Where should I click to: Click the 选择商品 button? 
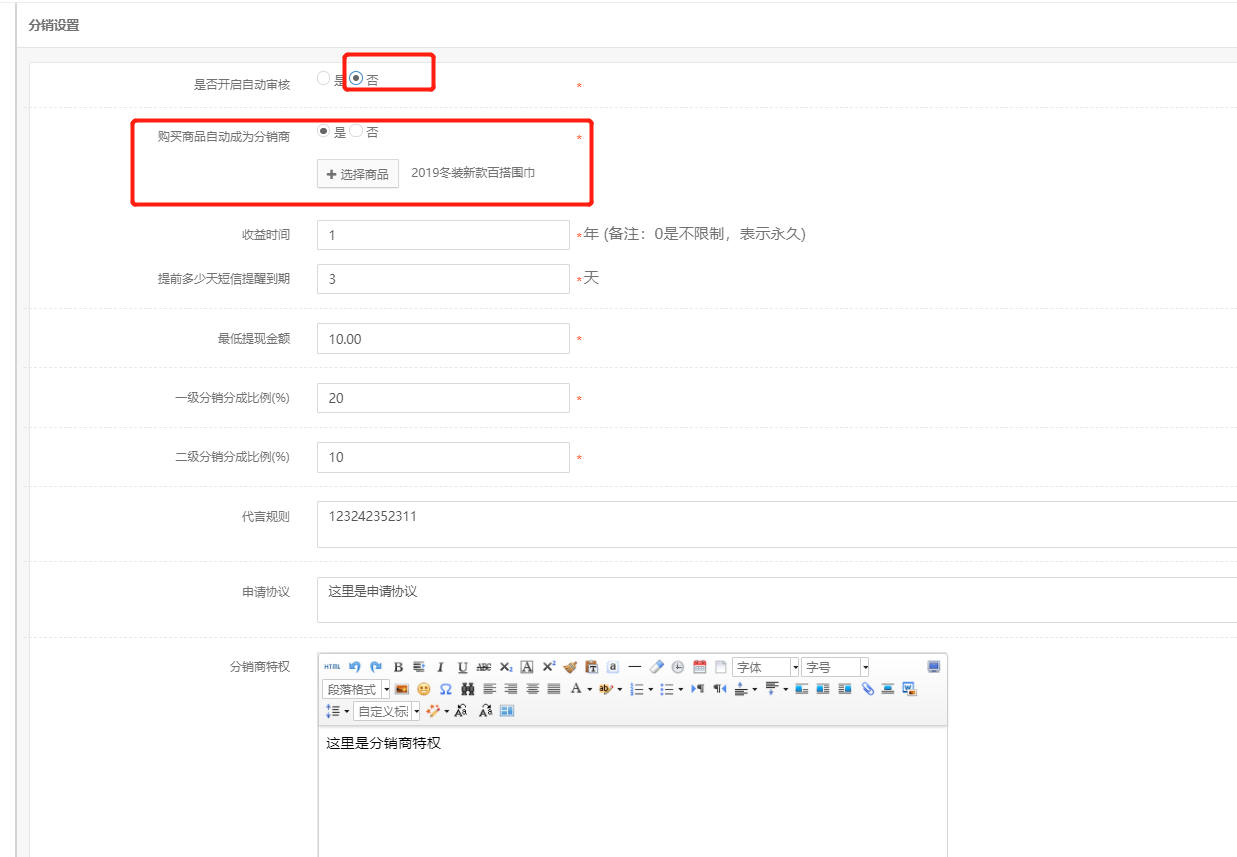click(x=358, y=174)
